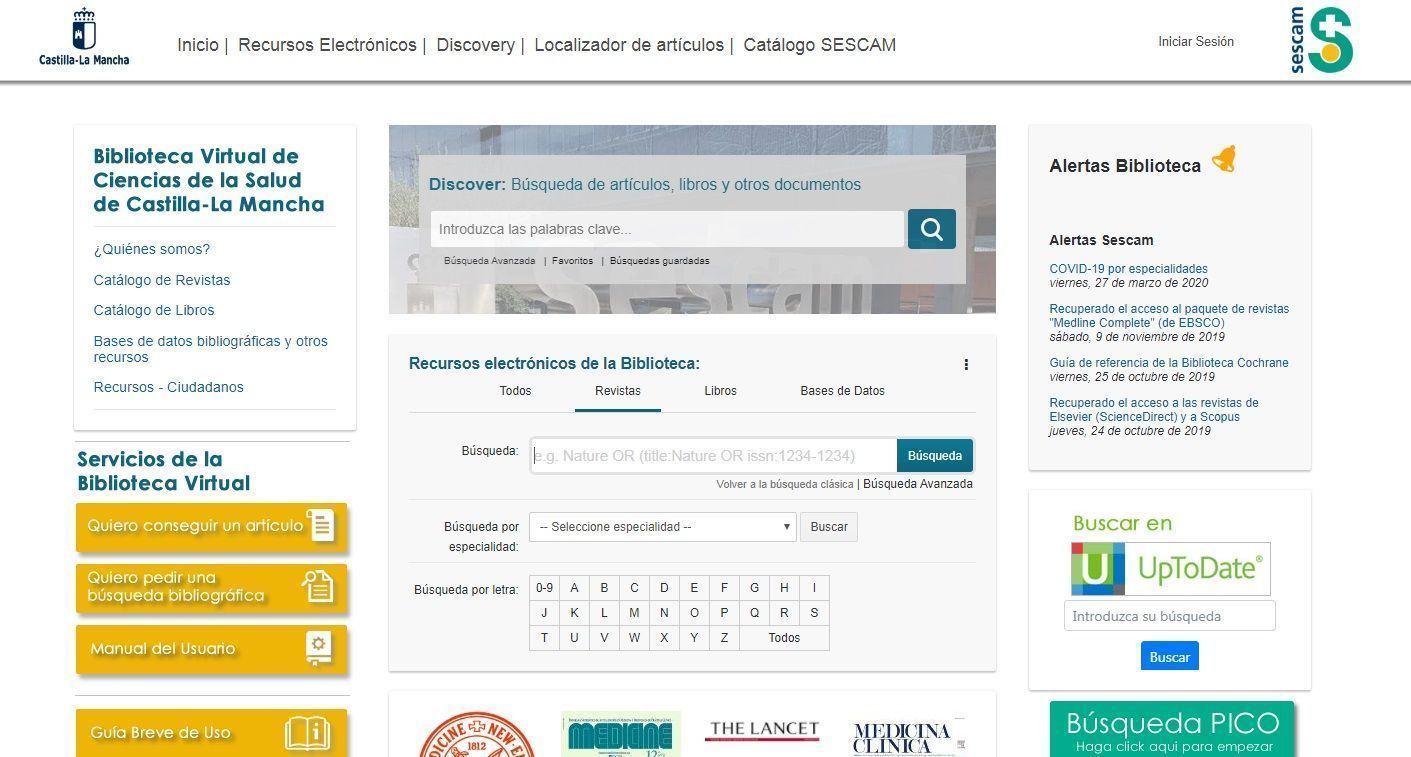This screenshot has height=757, width=1411.
Task: Open the Búsqueda Avanzada link under Discover
Action: point(490,261)
